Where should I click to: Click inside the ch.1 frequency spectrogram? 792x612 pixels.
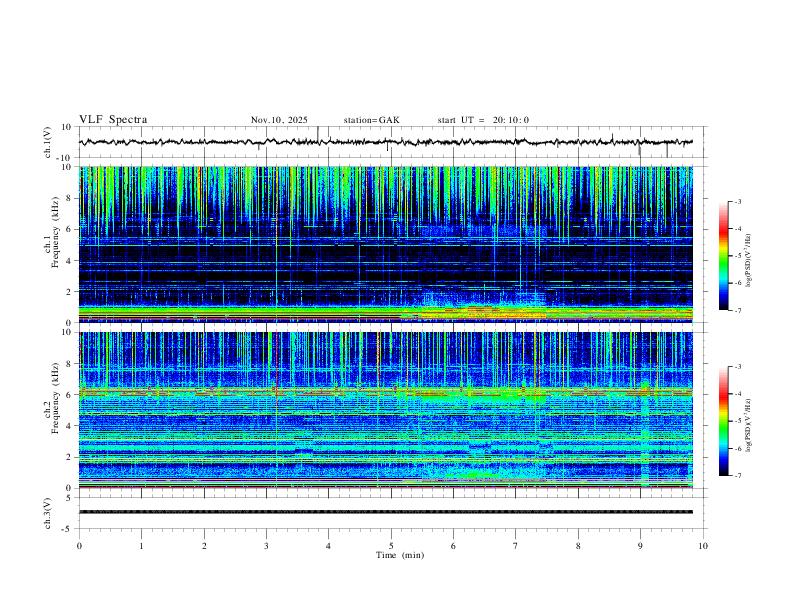pos(385,244)
